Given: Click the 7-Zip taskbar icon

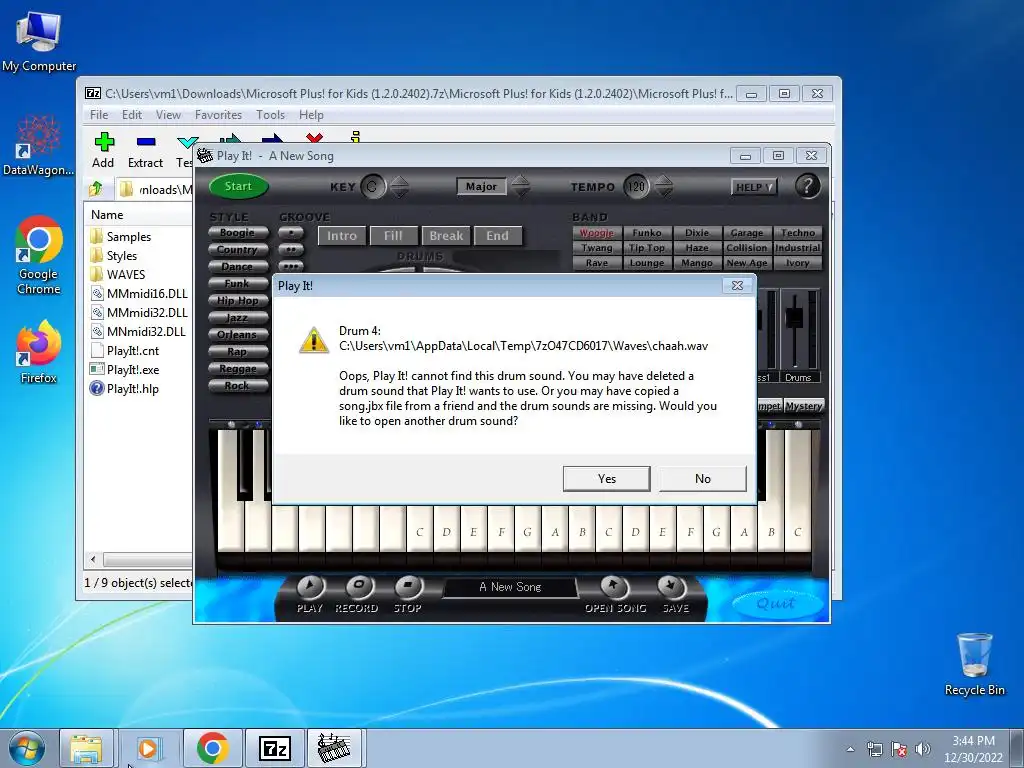Looking at the screenshot, I should (x=274, y=748).
